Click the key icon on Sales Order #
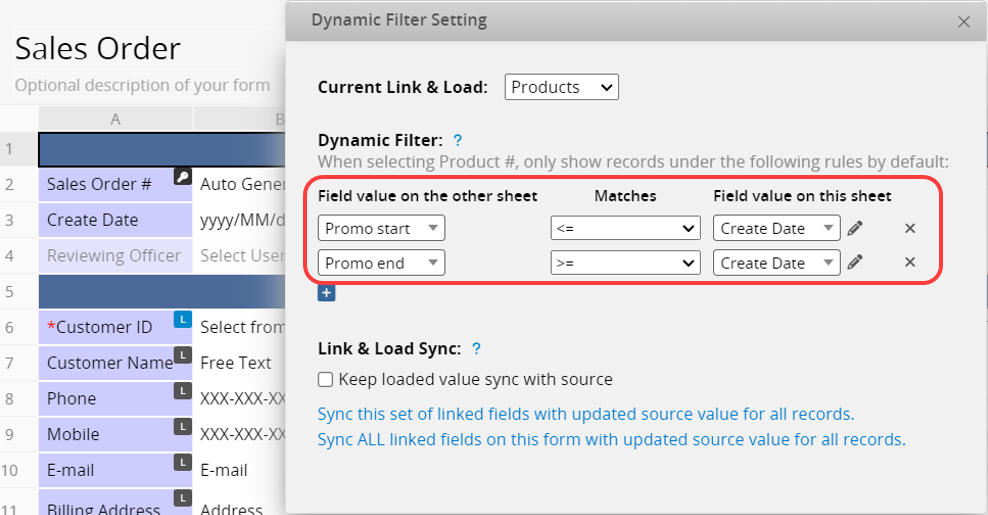 [182, 176]
